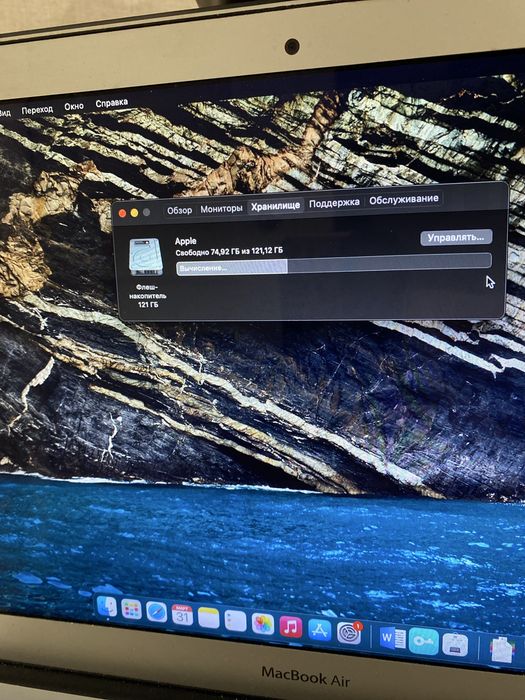Open the Справка menu

[x=112, y=104]
